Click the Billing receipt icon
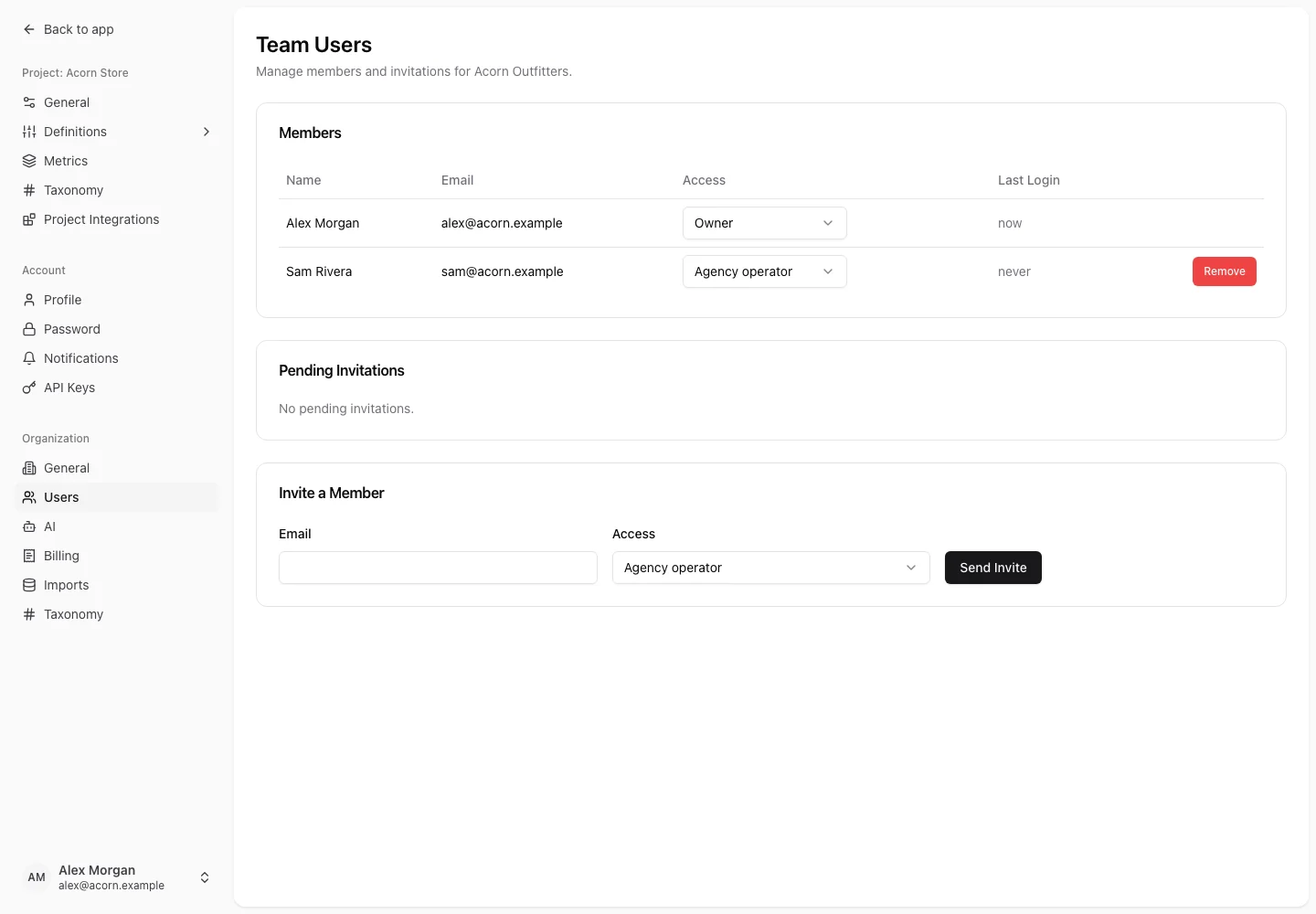 29,556
